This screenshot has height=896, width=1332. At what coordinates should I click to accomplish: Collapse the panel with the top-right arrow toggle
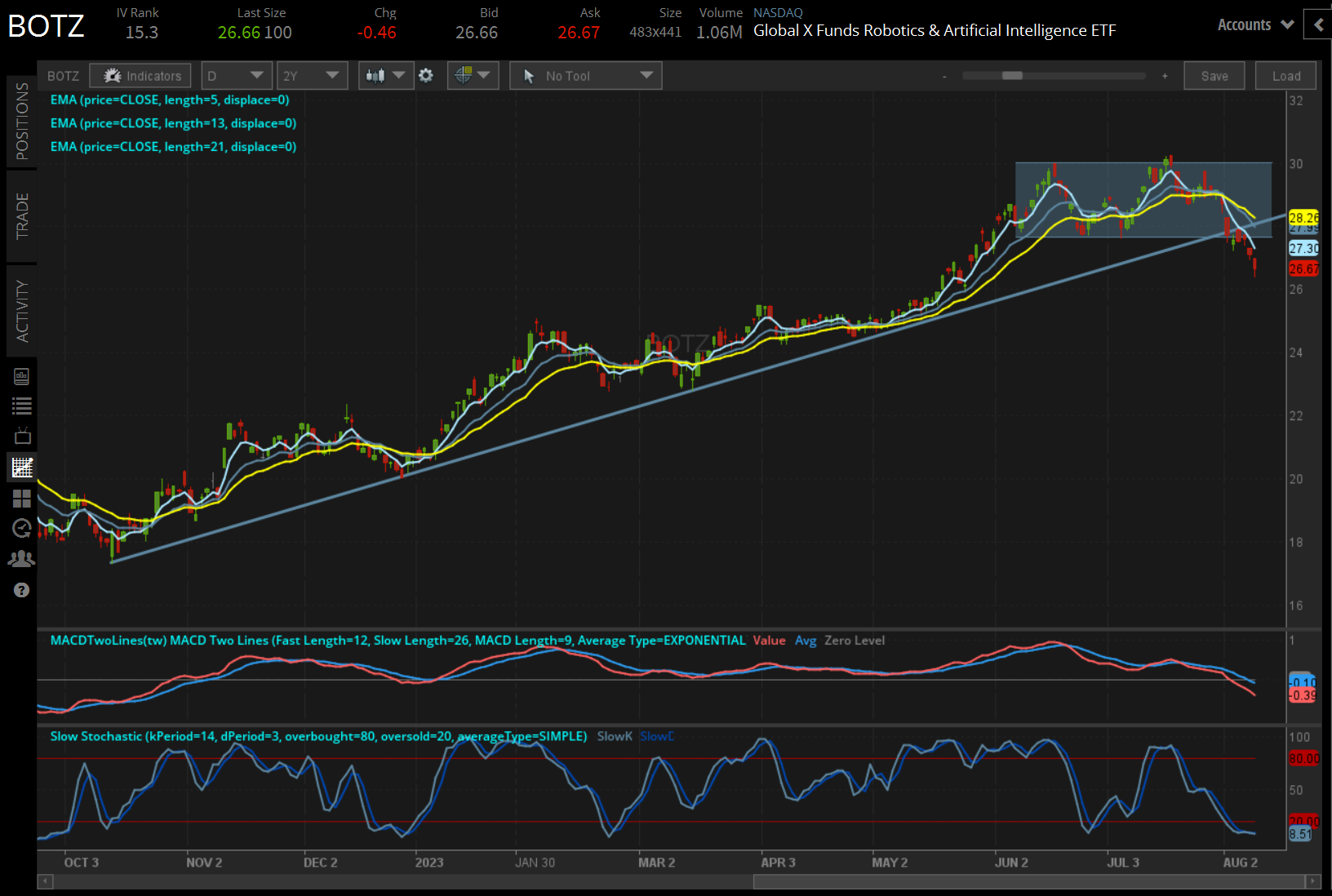click(x=1317, y=24)
